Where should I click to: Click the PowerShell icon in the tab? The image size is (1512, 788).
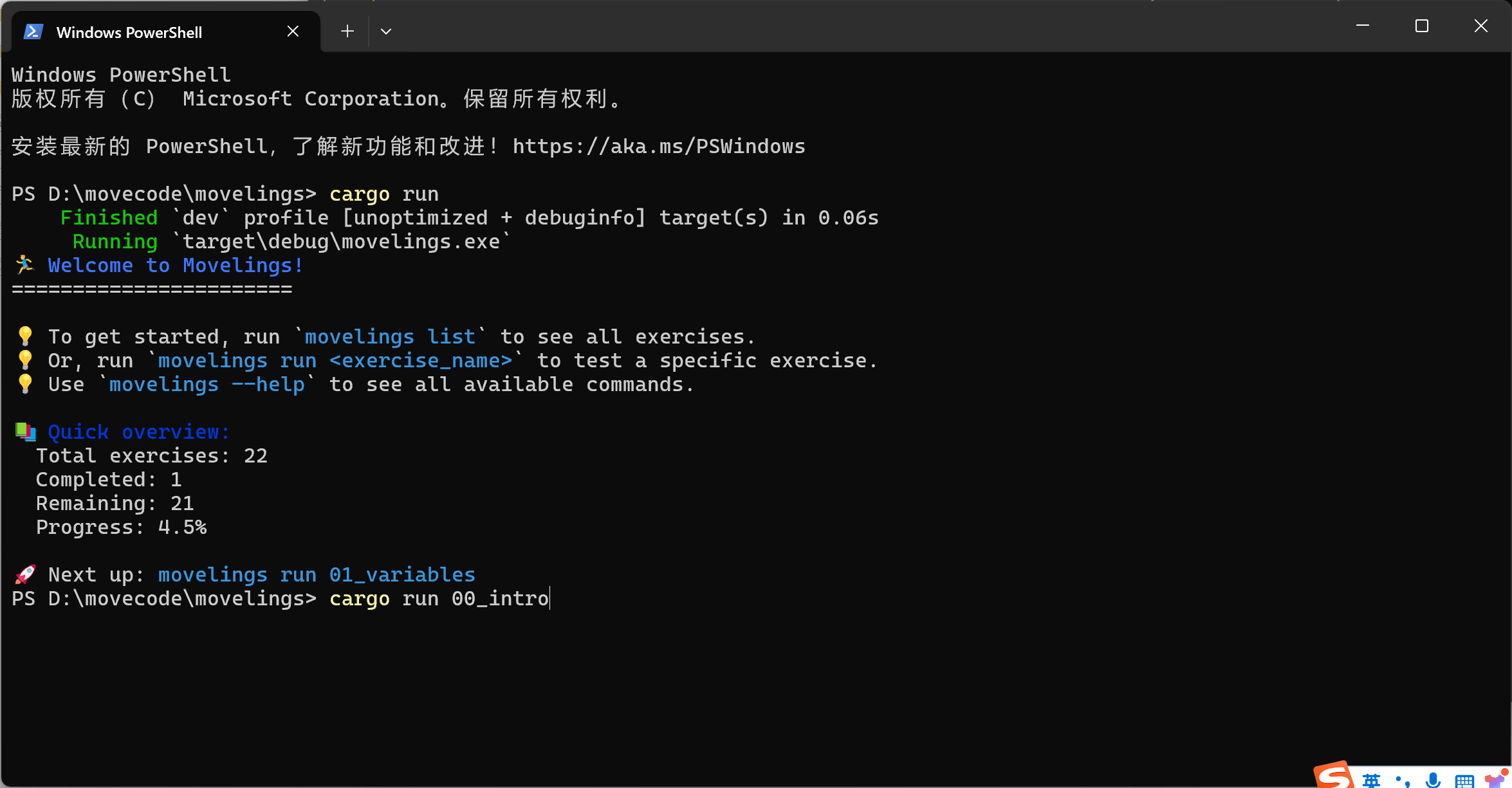click(33, 32)
